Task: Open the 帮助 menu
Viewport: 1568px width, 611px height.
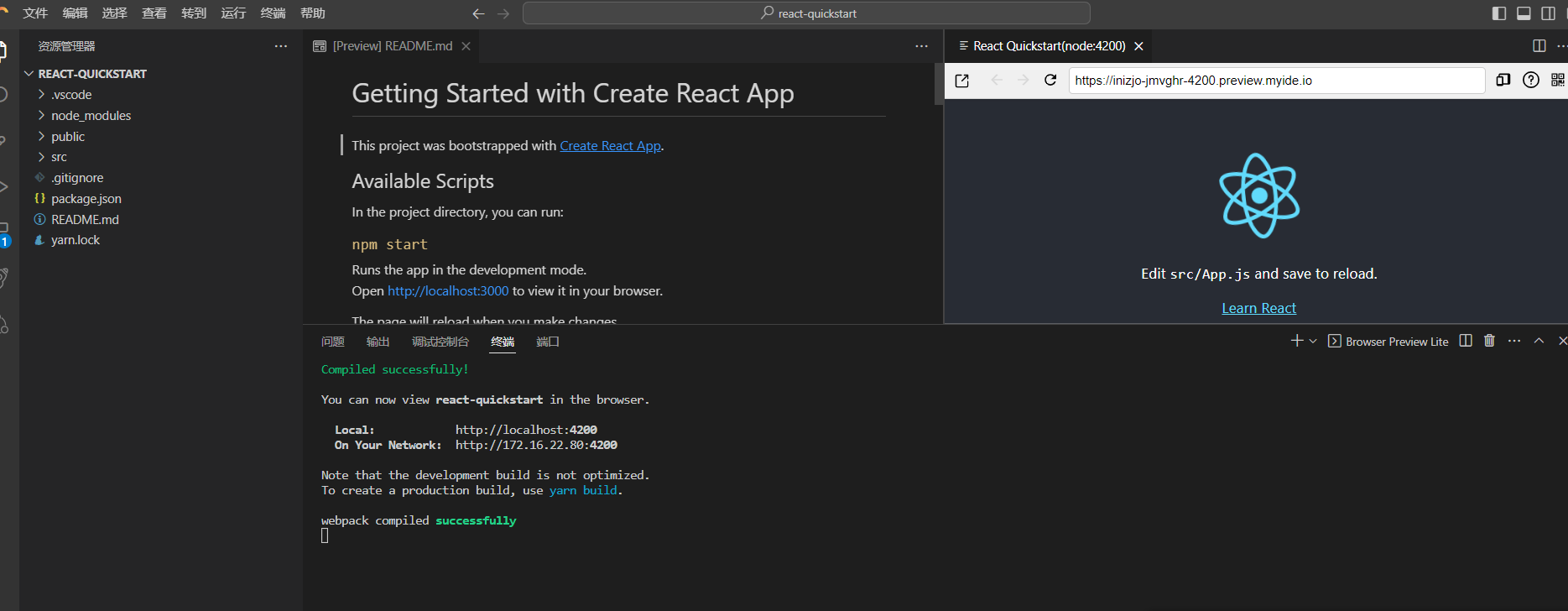Action: 312,13
